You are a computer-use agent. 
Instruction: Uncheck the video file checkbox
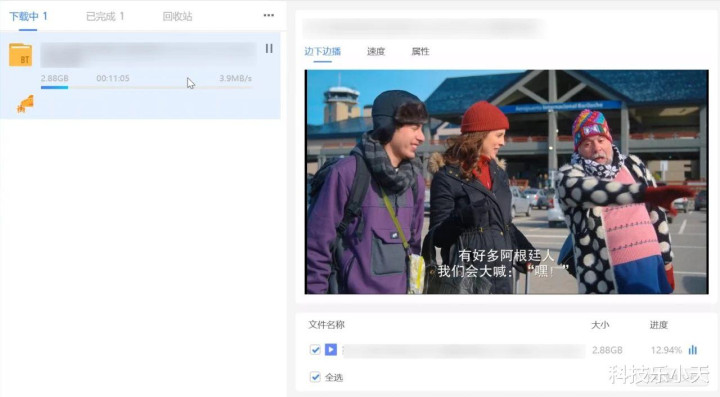click(315, 350)
